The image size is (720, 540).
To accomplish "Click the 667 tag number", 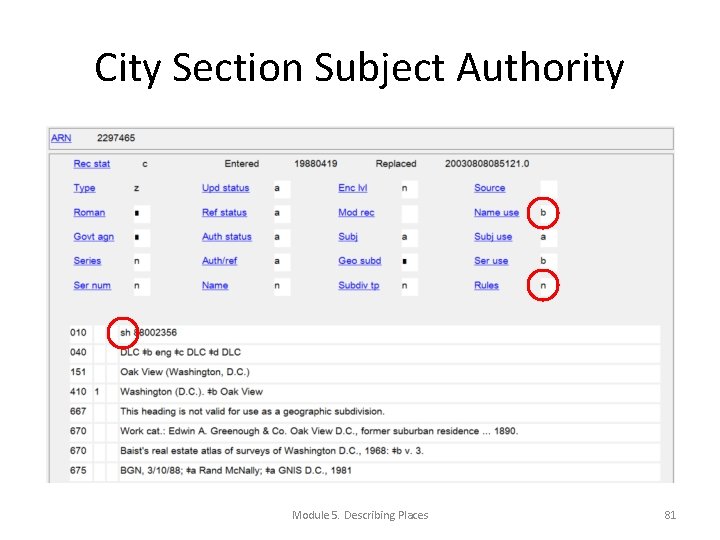I will coord(78,412).
